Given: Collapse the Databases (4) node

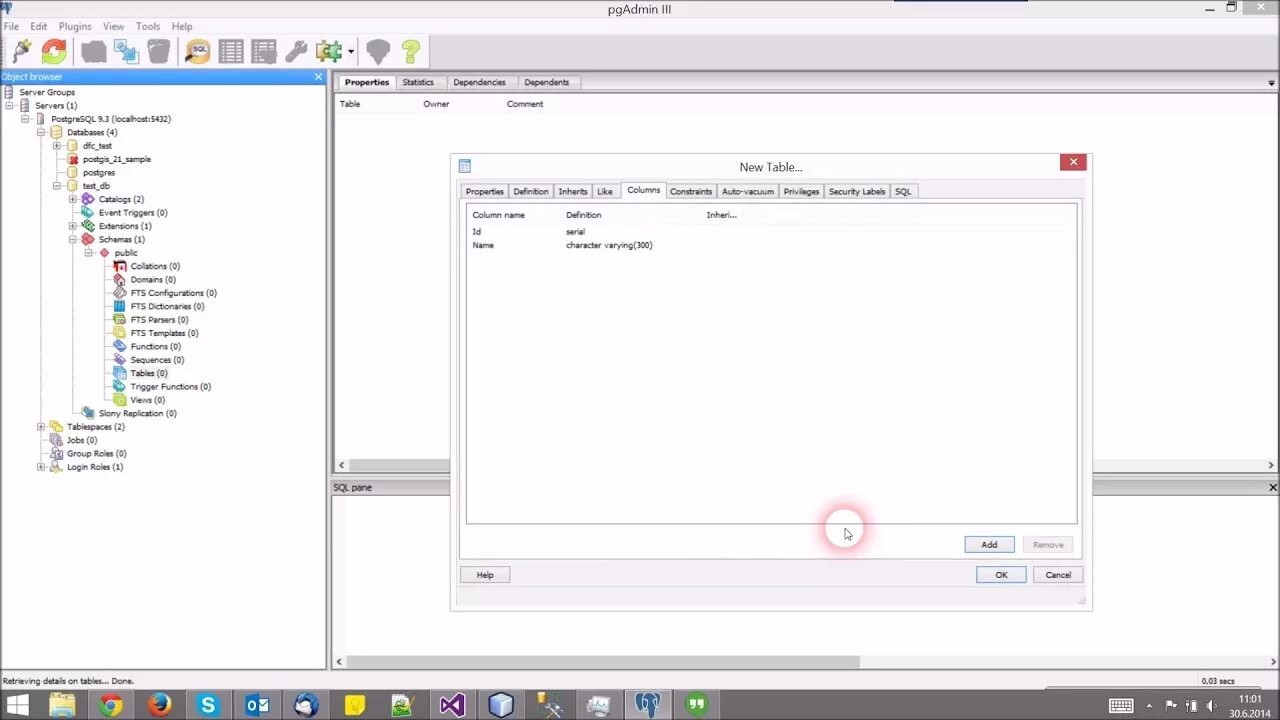Looking at the screenshot, I should click(x=41, y=132).
